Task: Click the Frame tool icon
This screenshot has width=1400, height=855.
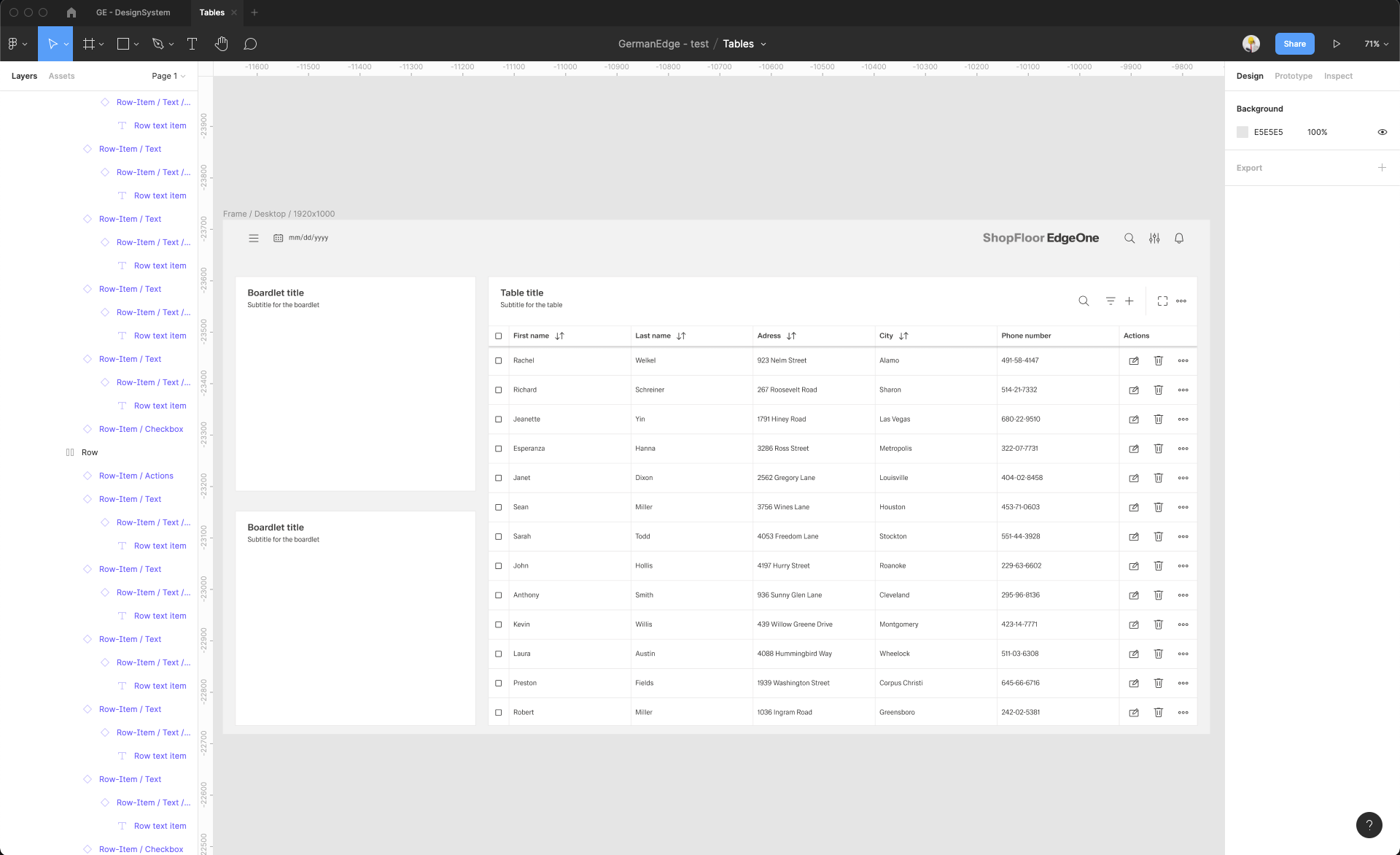Action: click(89, 44)
